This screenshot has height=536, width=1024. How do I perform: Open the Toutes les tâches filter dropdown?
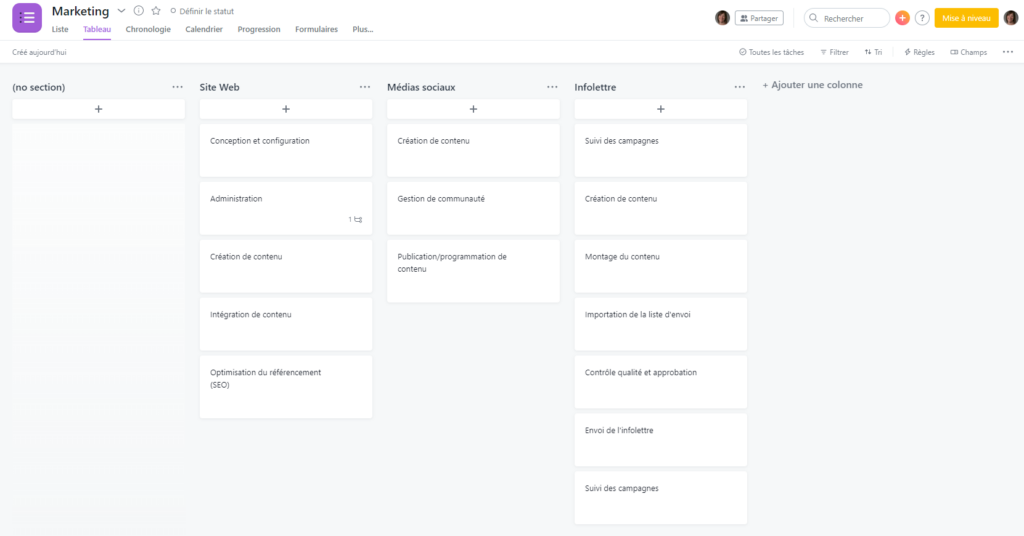[x=771, y=52]
